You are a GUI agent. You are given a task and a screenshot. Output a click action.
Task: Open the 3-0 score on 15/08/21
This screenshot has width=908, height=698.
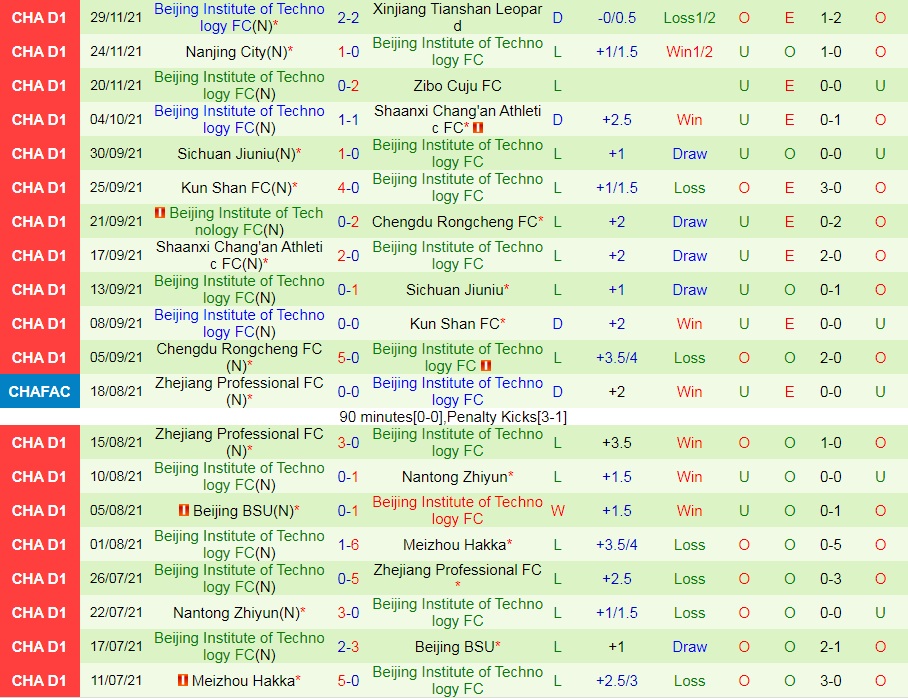(348, 443)
